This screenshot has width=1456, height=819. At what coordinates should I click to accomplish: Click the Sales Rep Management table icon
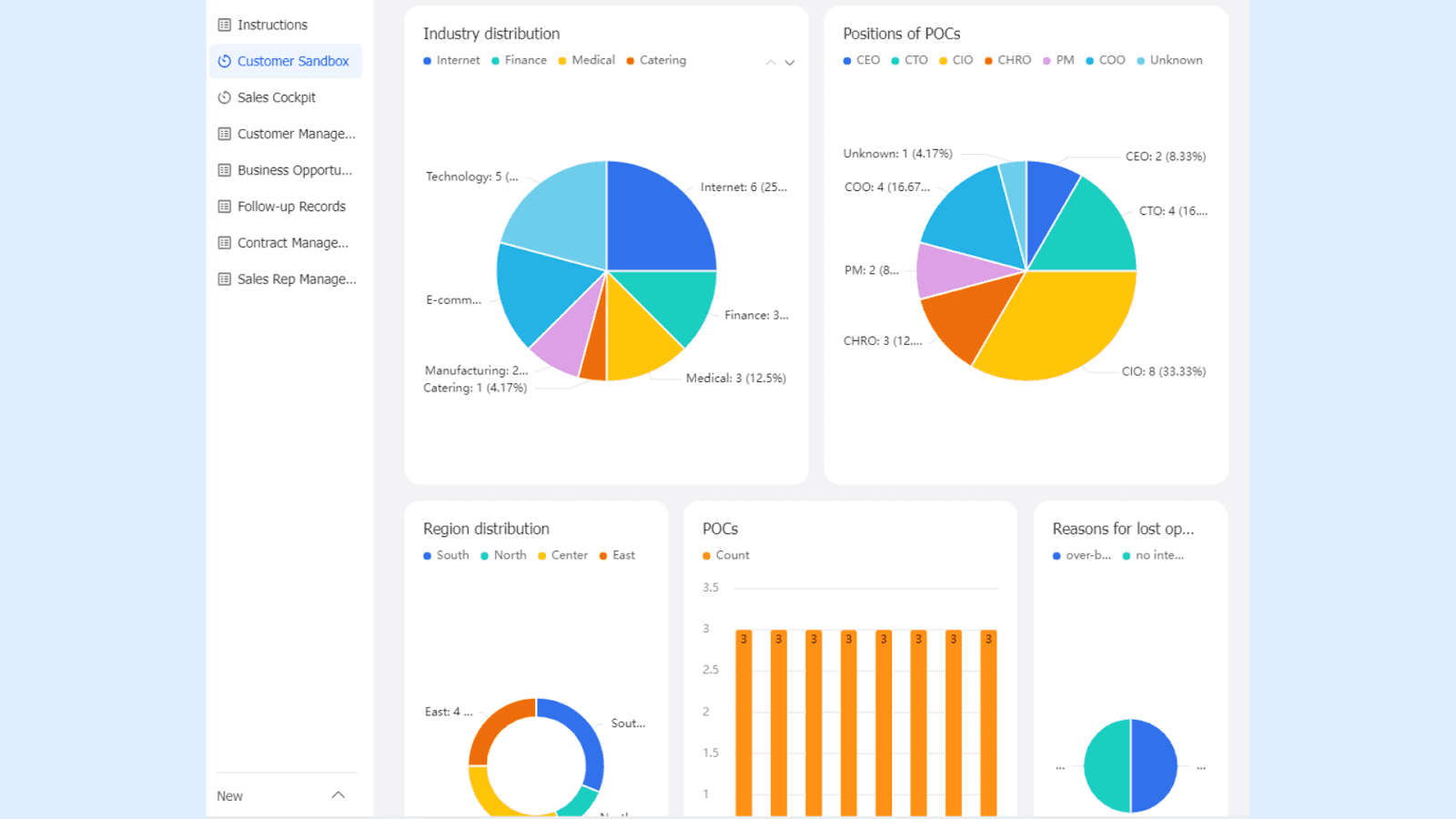(225, 279)
